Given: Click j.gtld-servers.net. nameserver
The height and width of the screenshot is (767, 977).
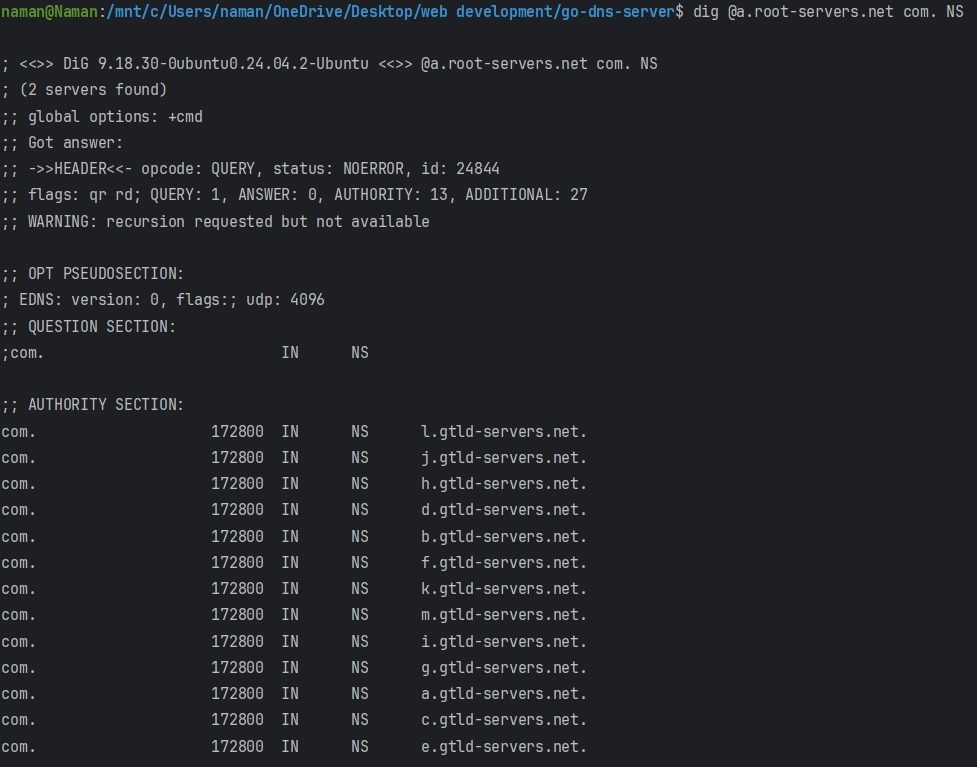Looking at the screenshot, I should pos(504,458).
